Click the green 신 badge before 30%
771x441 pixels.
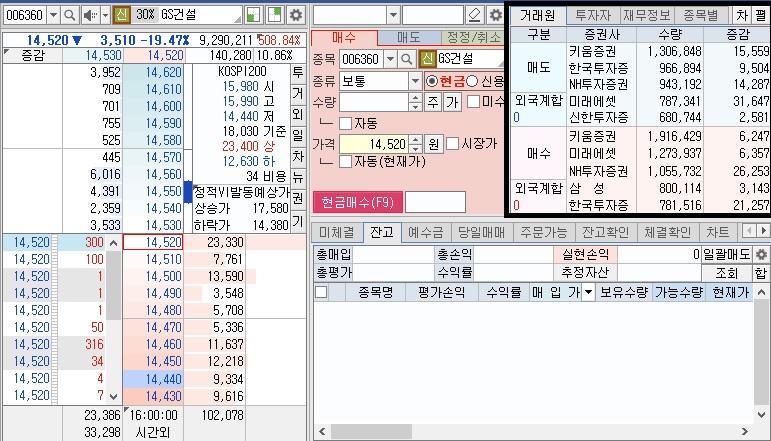coord(121,15)
